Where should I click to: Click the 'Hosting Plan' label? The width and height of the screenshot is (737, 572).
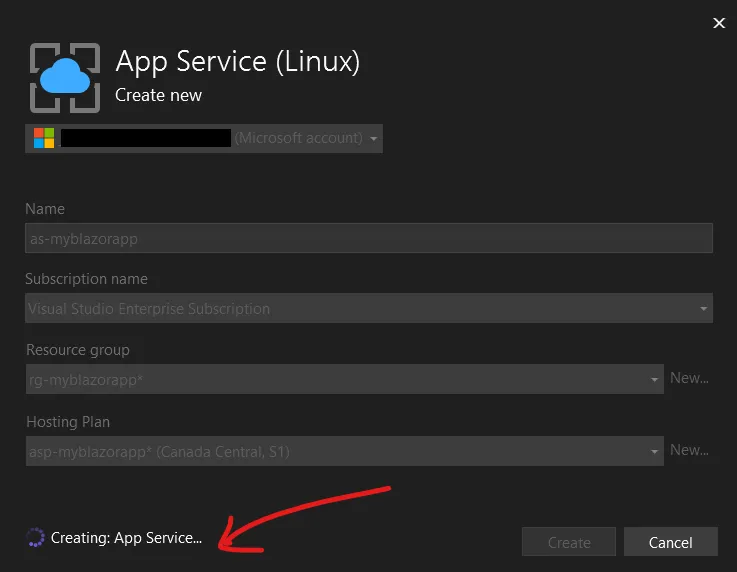pyautogui.click(x=68, y=422)
